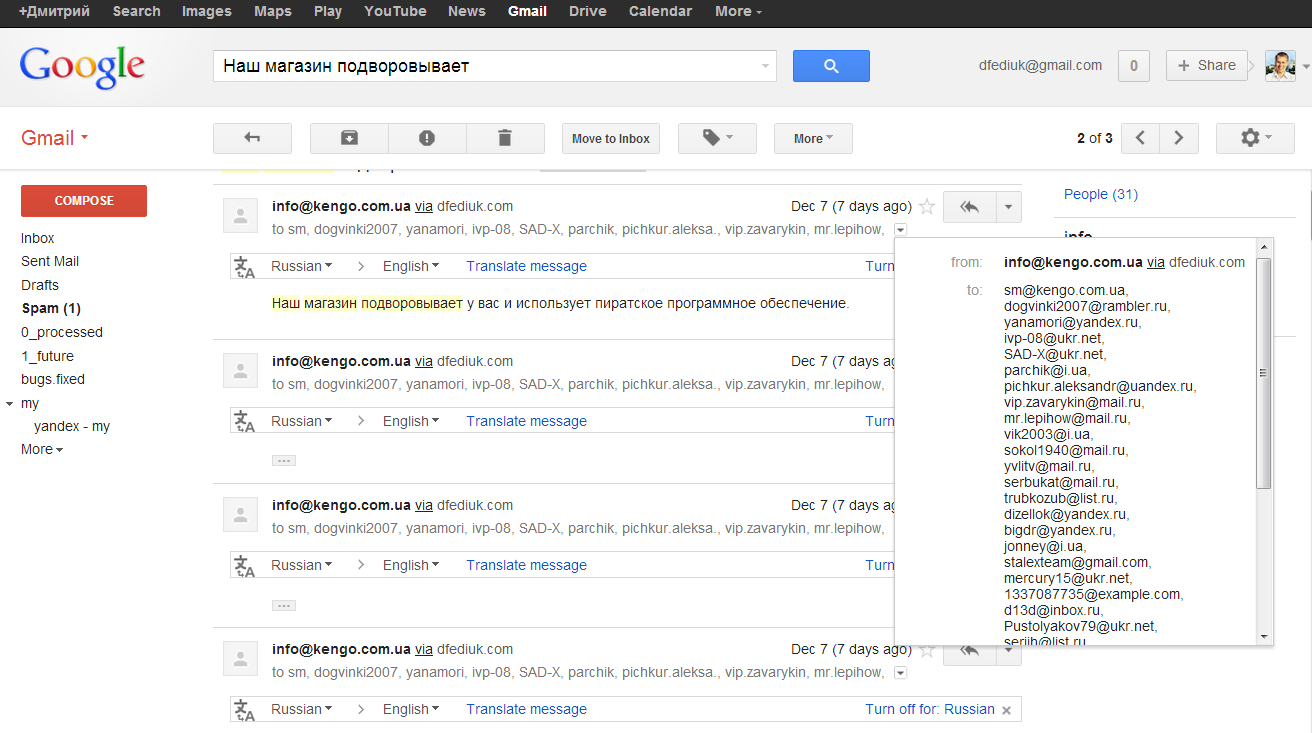Image resolution: width=1312 pixels, height=733 pixels.
Task: Go to the next conversation arrow
Action: pos(1179,138)
